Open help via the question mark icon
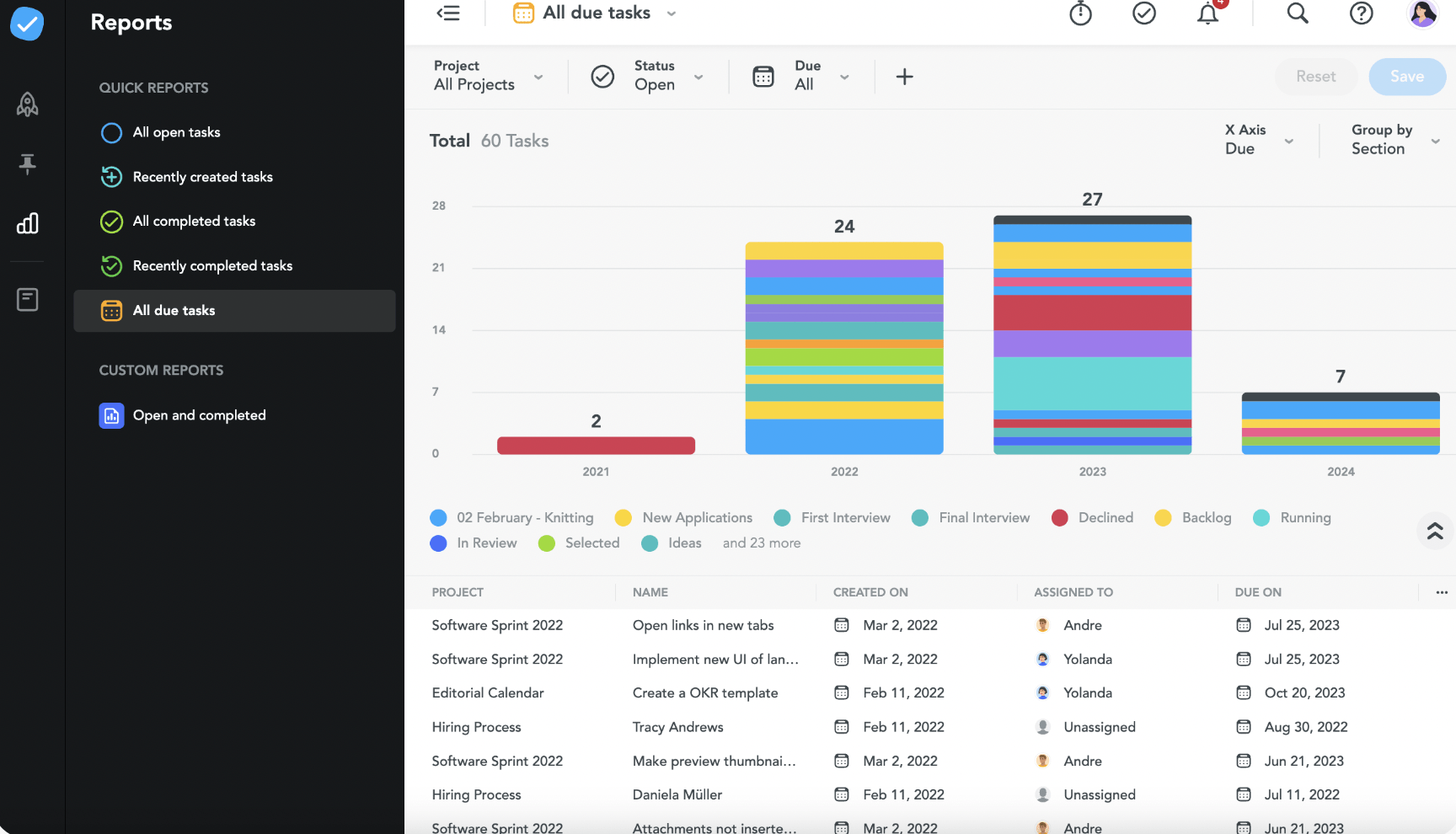Viewport: 1456px width, 834px height. click(1361, 13)
